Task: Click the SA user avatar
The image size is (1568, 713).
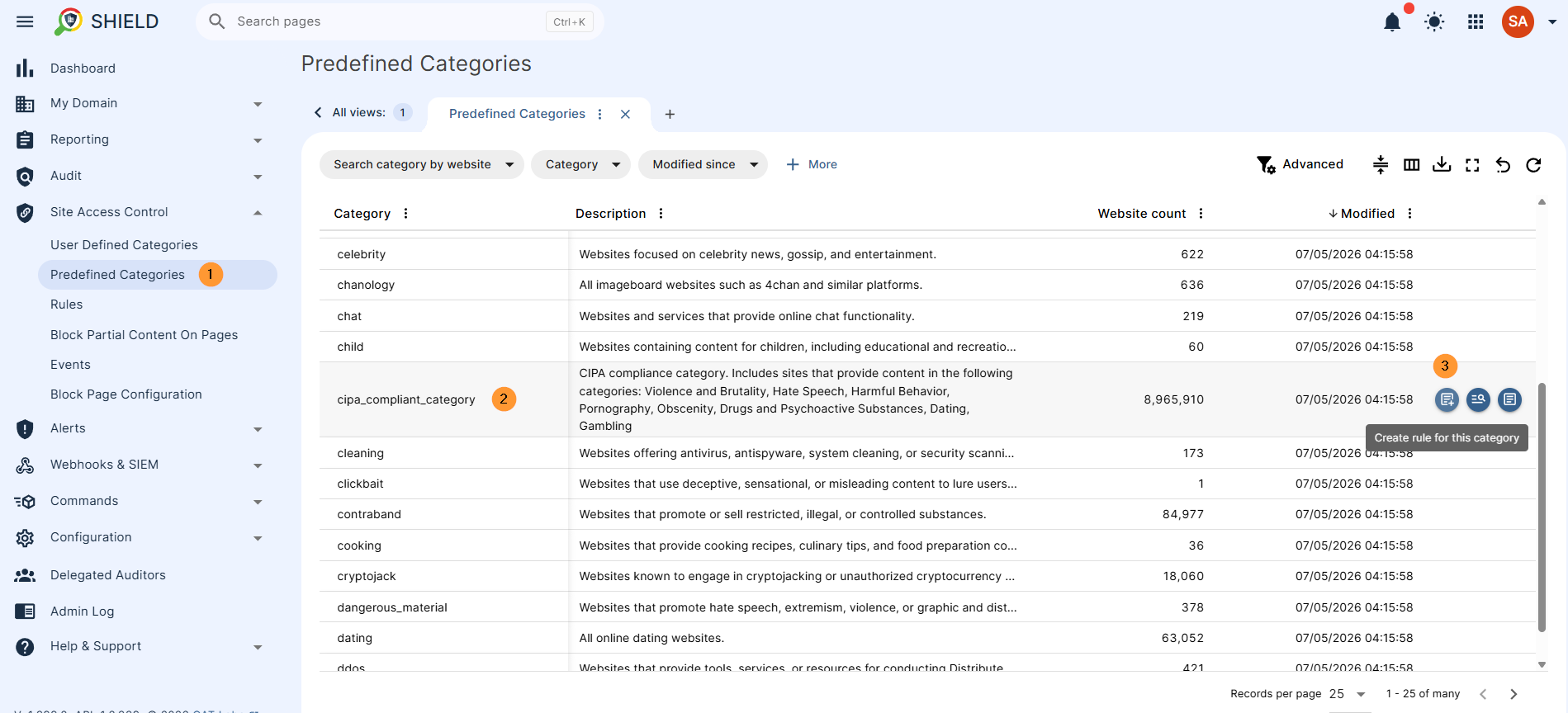Action: [x=1518, y=21]
